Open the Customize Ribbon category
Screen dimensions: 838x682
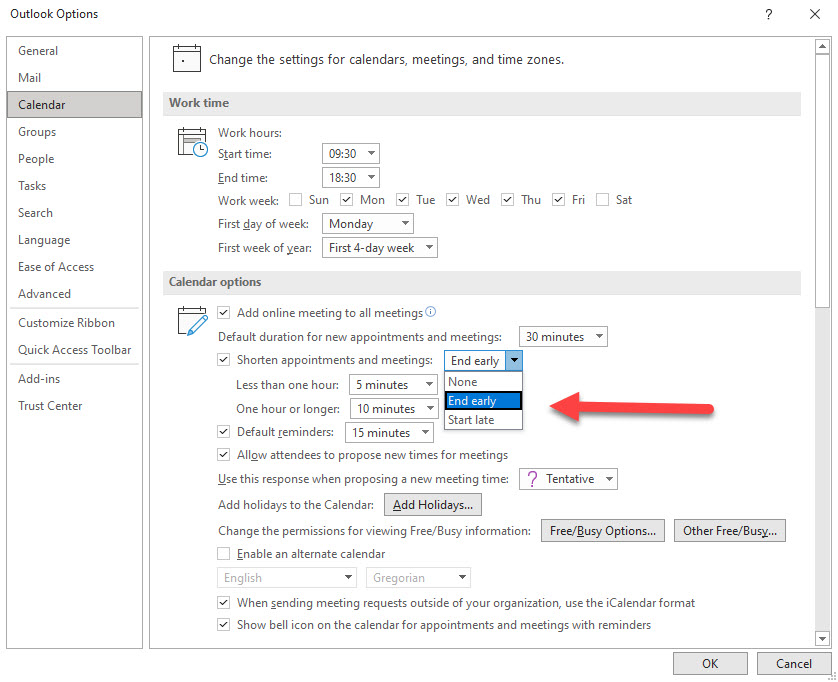coord(74,323)
